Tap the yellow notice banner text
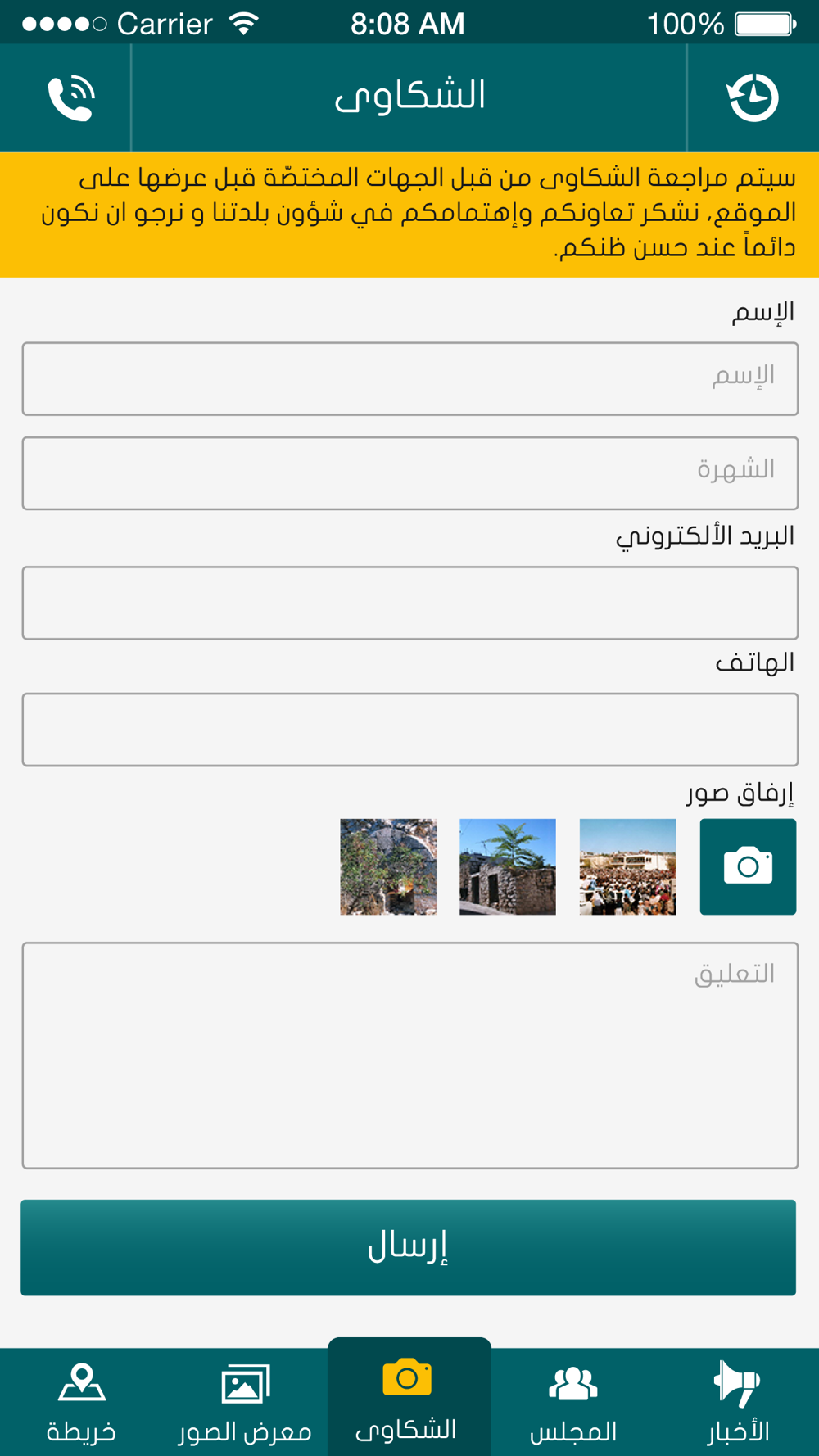Viewport: 819px width, 1456px height. pyautogui.click(x=419, y=213)
